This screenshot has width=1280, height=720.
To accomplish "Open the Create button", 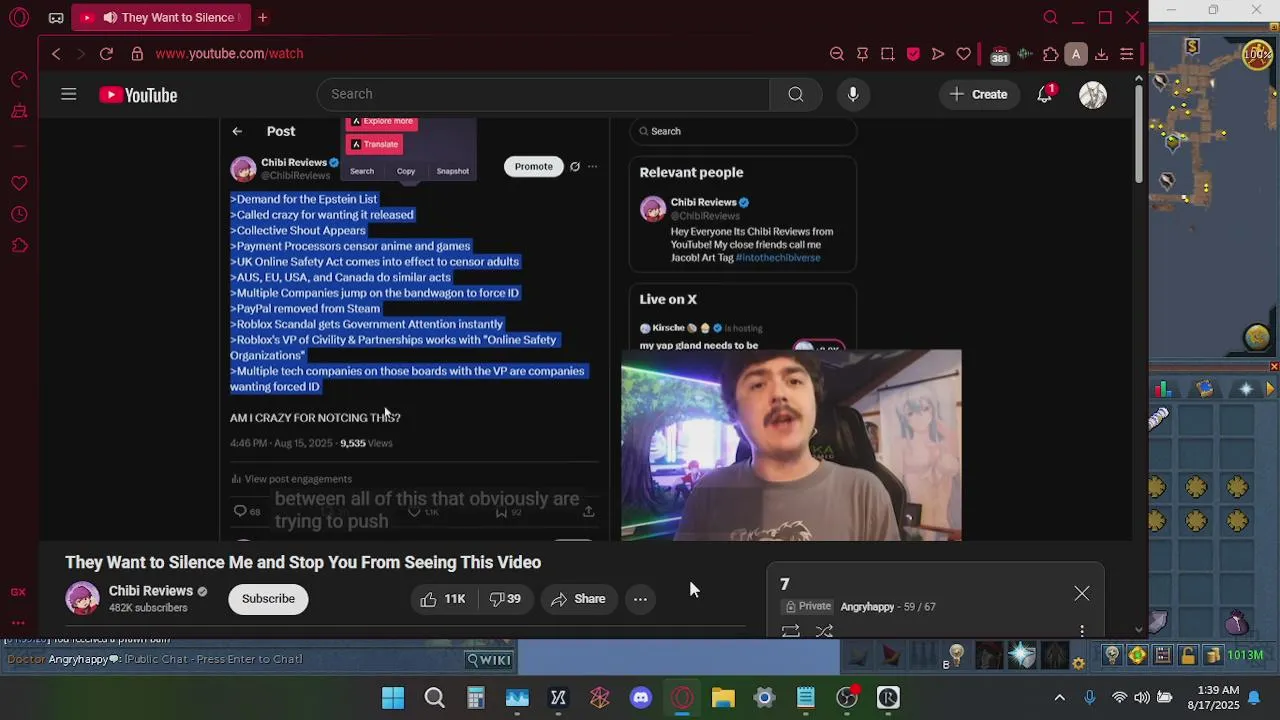I will pyautogui.click(x=979, y=94).
